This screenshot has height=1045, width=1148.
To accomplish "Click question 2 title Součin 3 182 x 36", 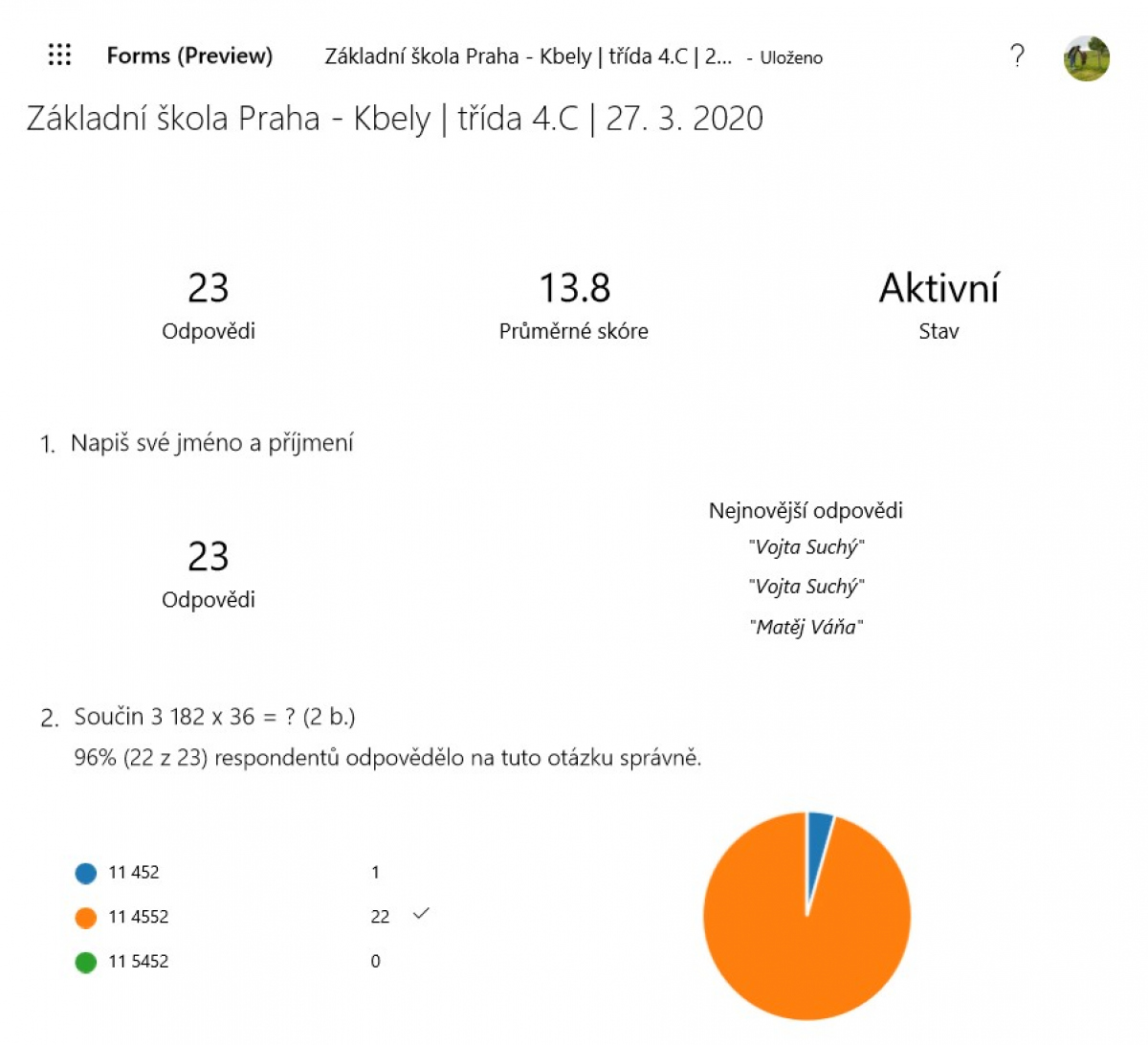I will point(214,717).
